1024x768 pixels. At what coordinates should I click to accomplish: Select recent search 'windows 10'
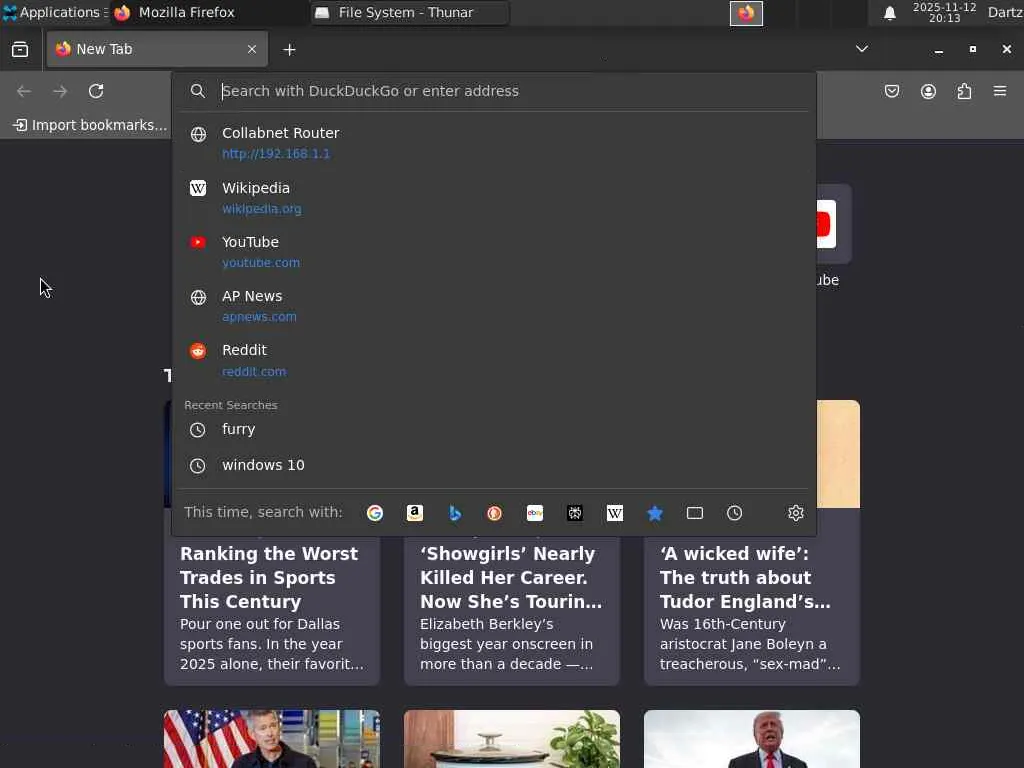[494, 465]
